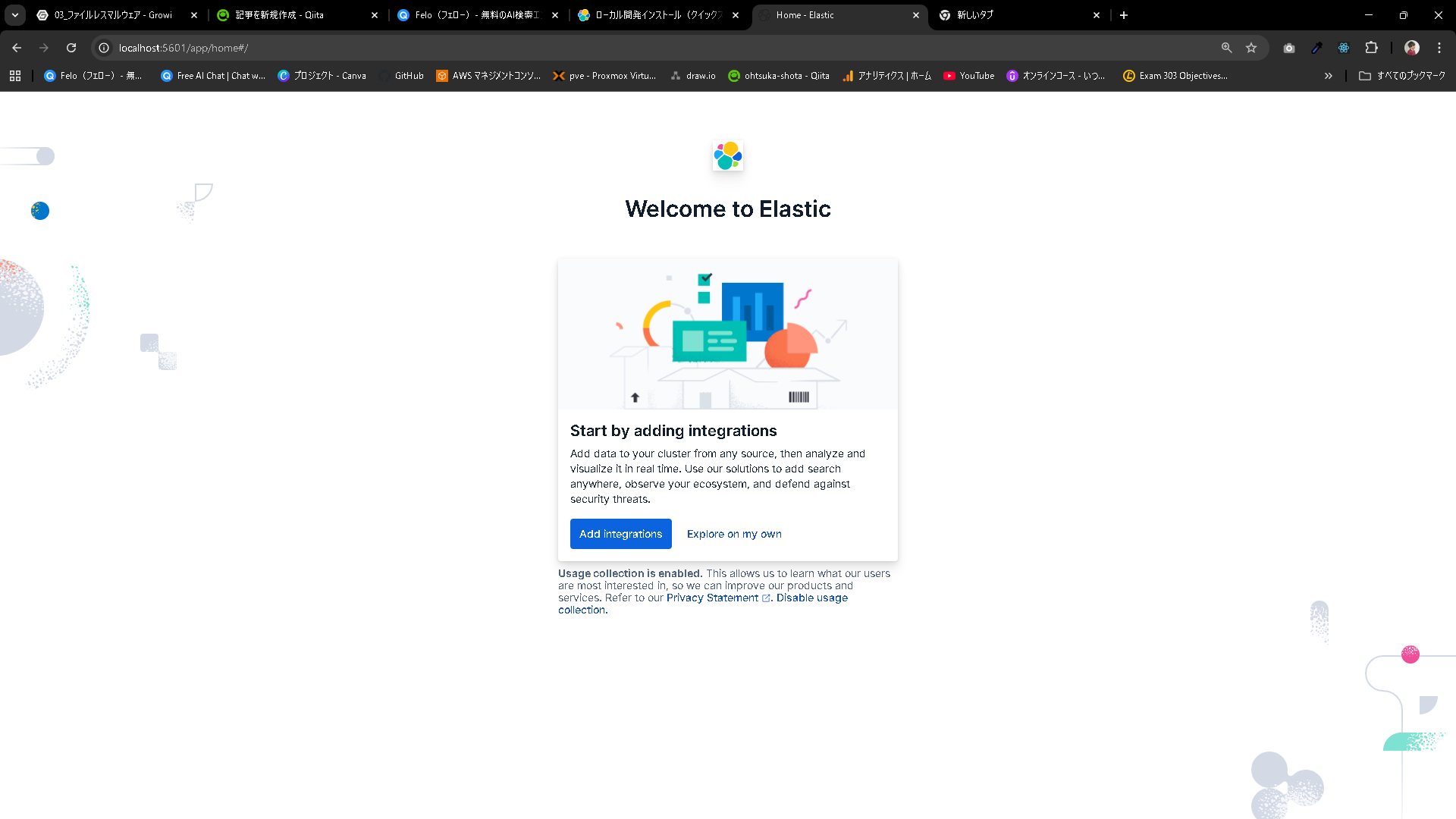Image resolution: width=1456 pixels, height=819 pixels.
Task: Open the Extensions puzzle icon
Action: pyautogui.click(x=1371, y=48)
